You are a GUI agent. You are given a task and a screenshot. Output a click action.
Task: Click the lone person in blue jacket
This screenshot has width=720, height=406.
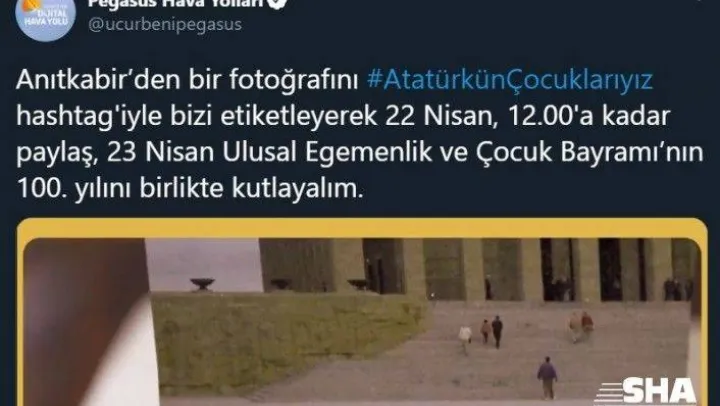click(547, 378)
